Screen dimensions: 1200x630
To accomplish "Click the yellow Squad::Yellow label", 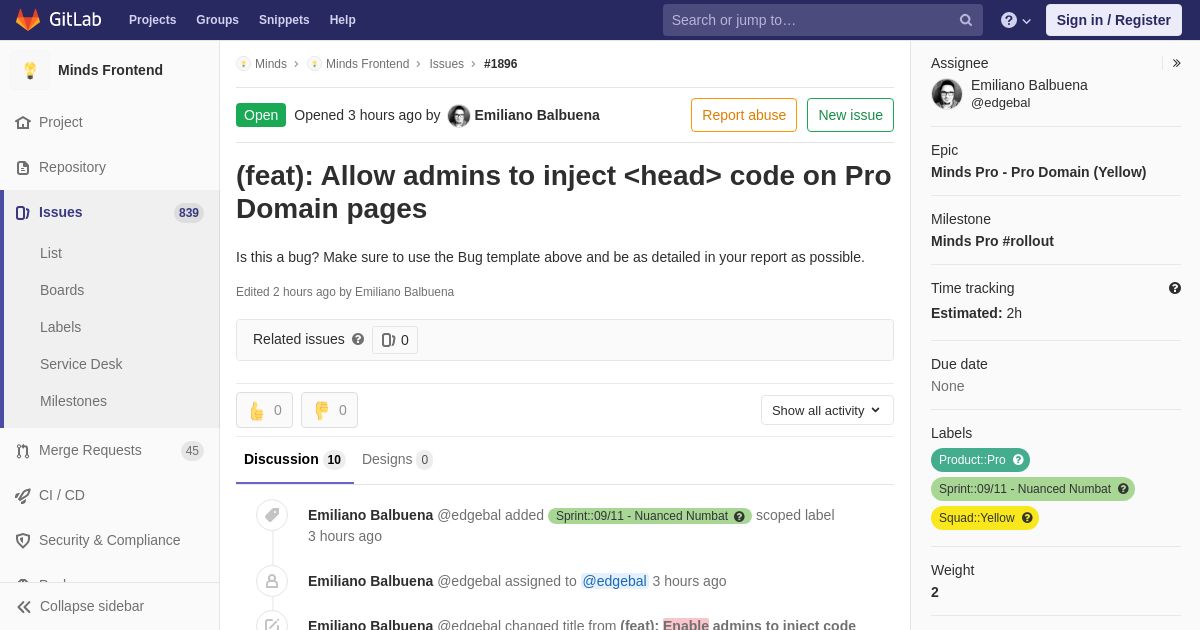I will [x=985, y=518].
